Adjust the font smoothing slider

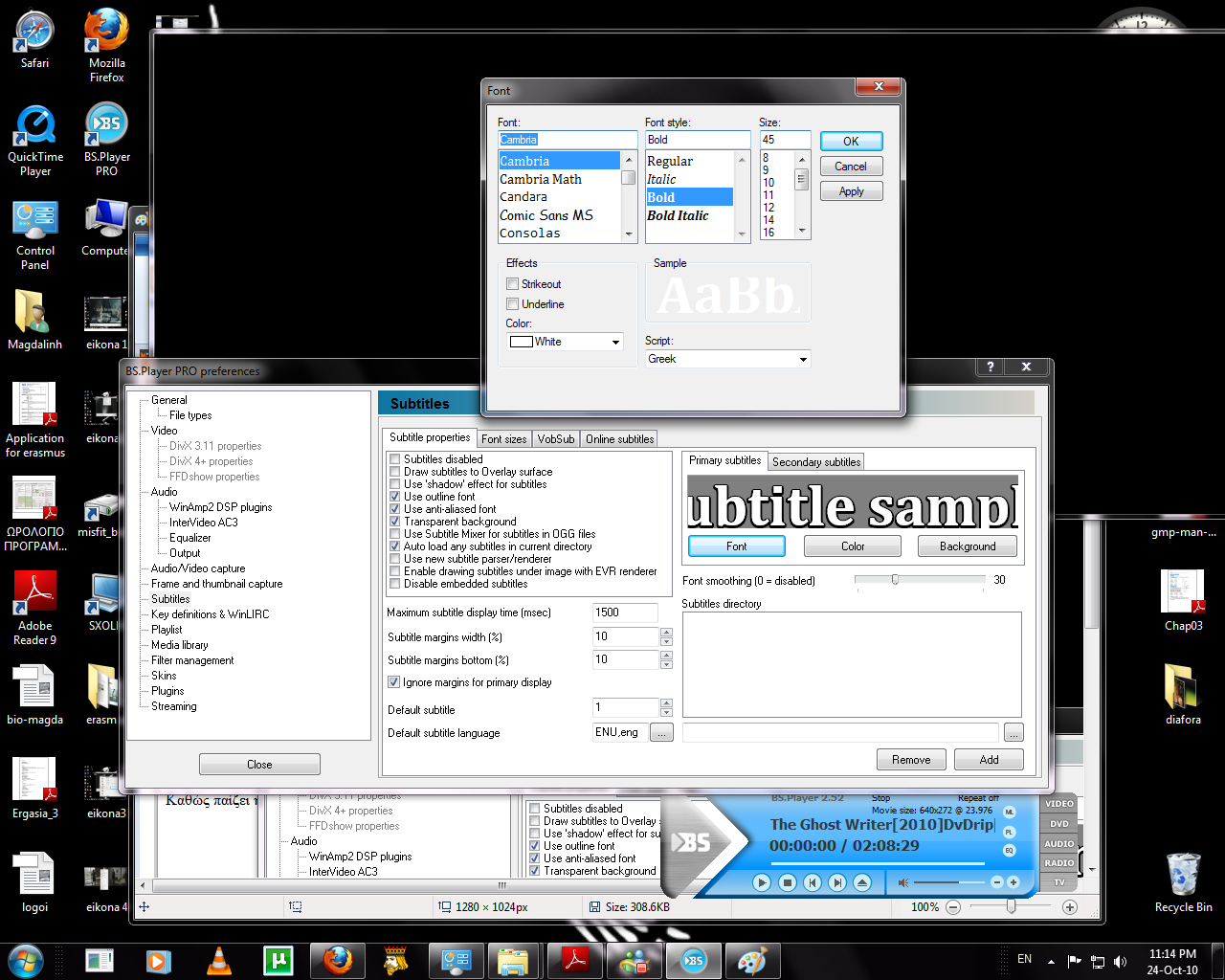(x=895, y=579)
